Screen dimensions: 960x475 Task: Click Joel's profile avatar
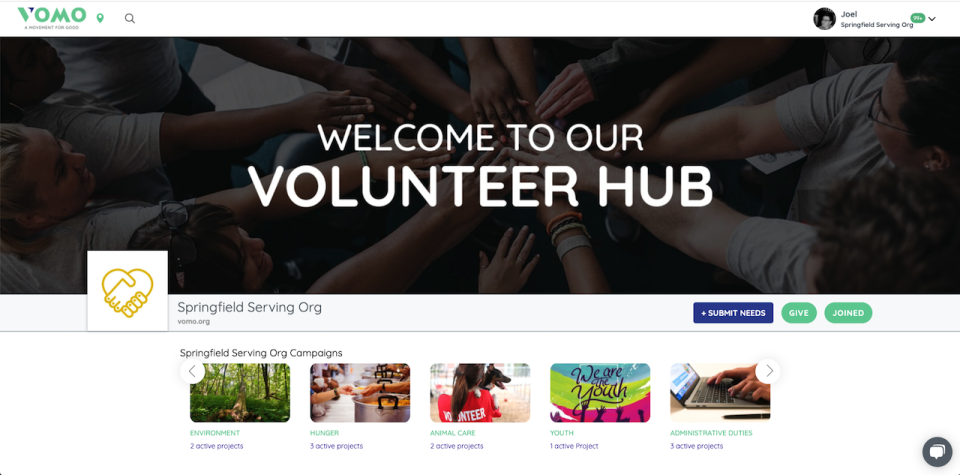(x=824, y=18)
